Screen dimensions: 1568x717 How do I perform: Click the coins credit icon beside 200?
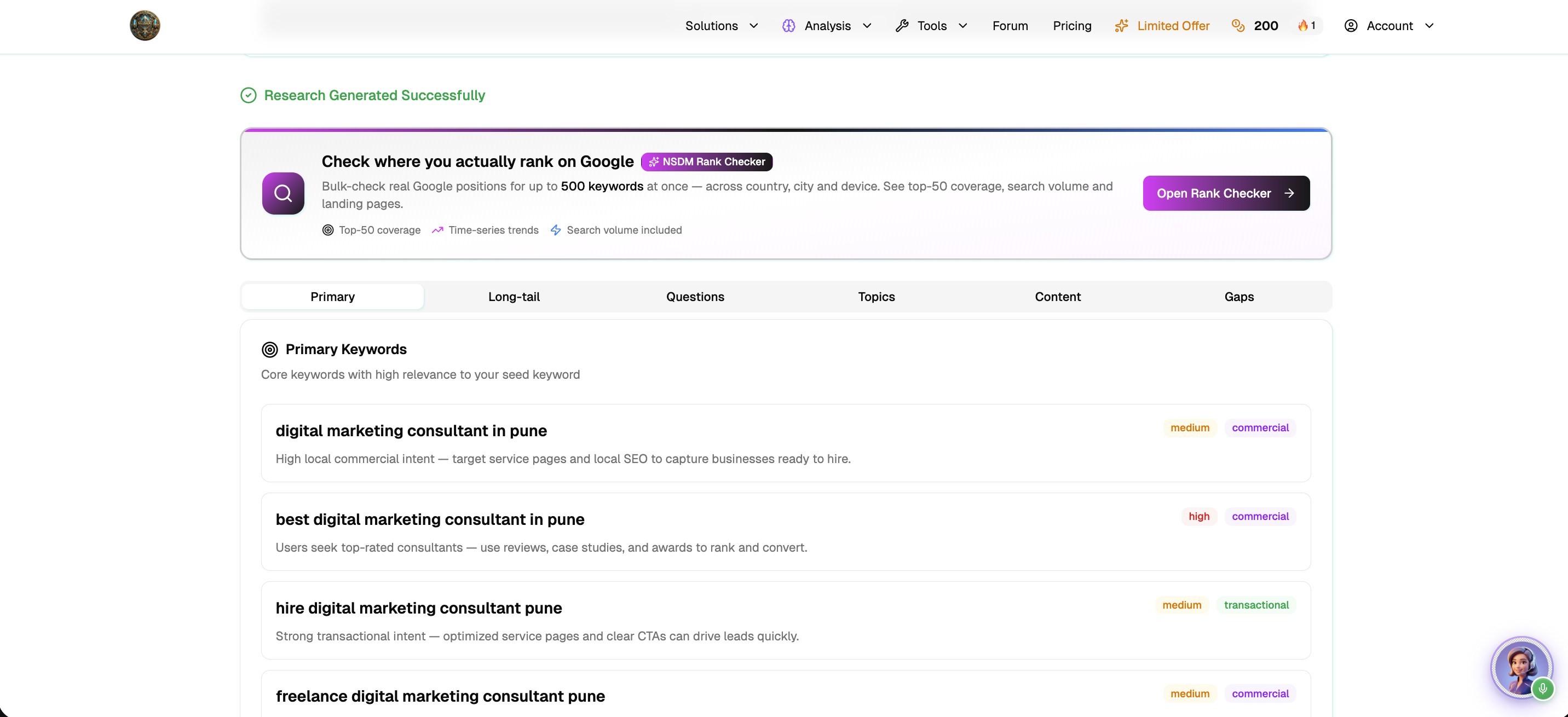[x=1237, y=26]
